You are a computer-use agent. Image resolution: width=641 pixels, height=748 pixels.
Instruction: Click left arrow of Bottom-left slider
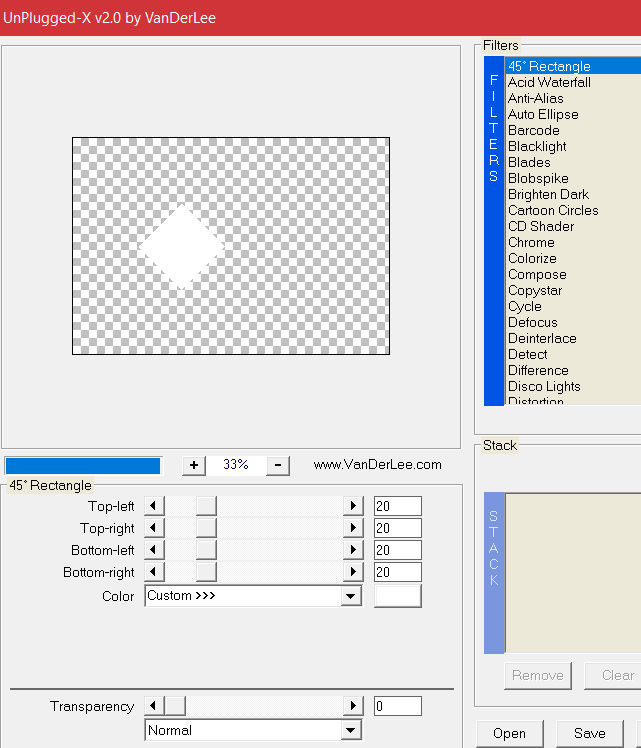click(154, 550)
